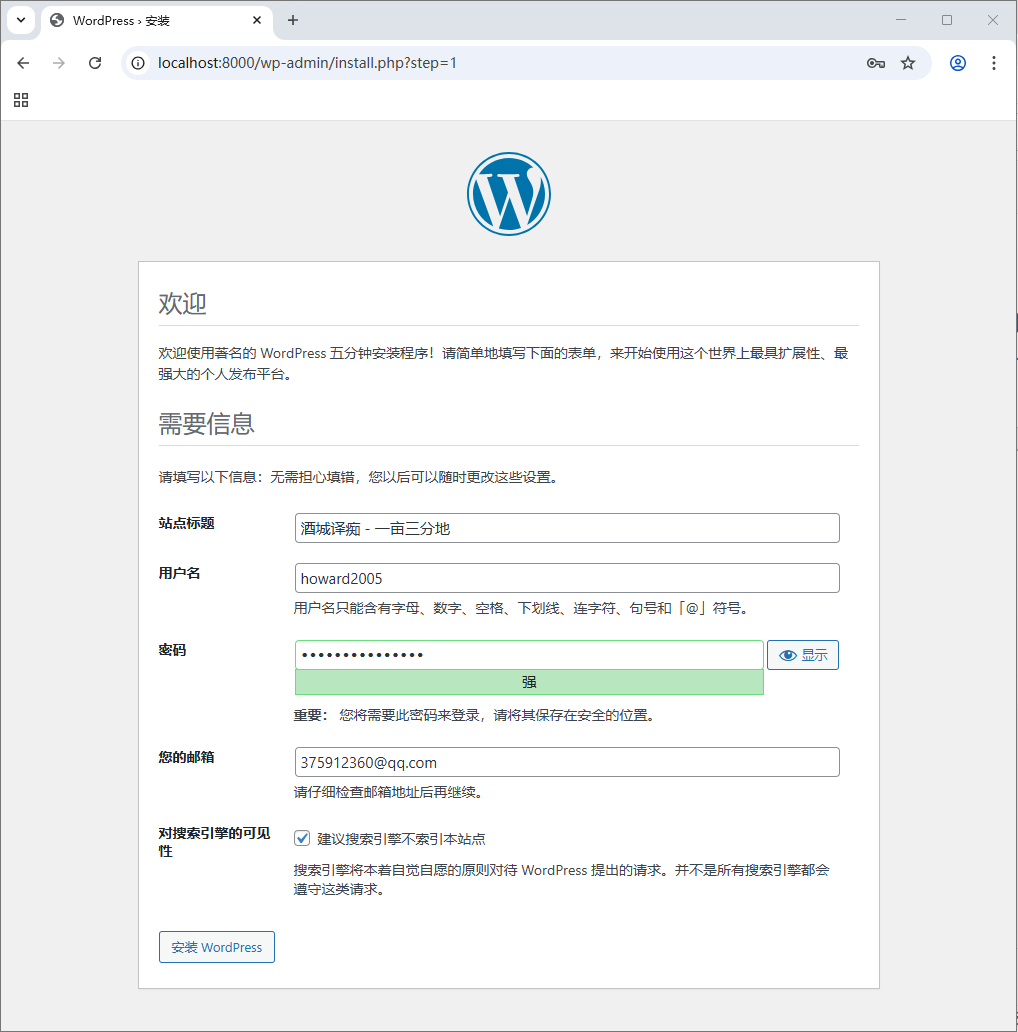View site information icon in address bar

(138, 63)
